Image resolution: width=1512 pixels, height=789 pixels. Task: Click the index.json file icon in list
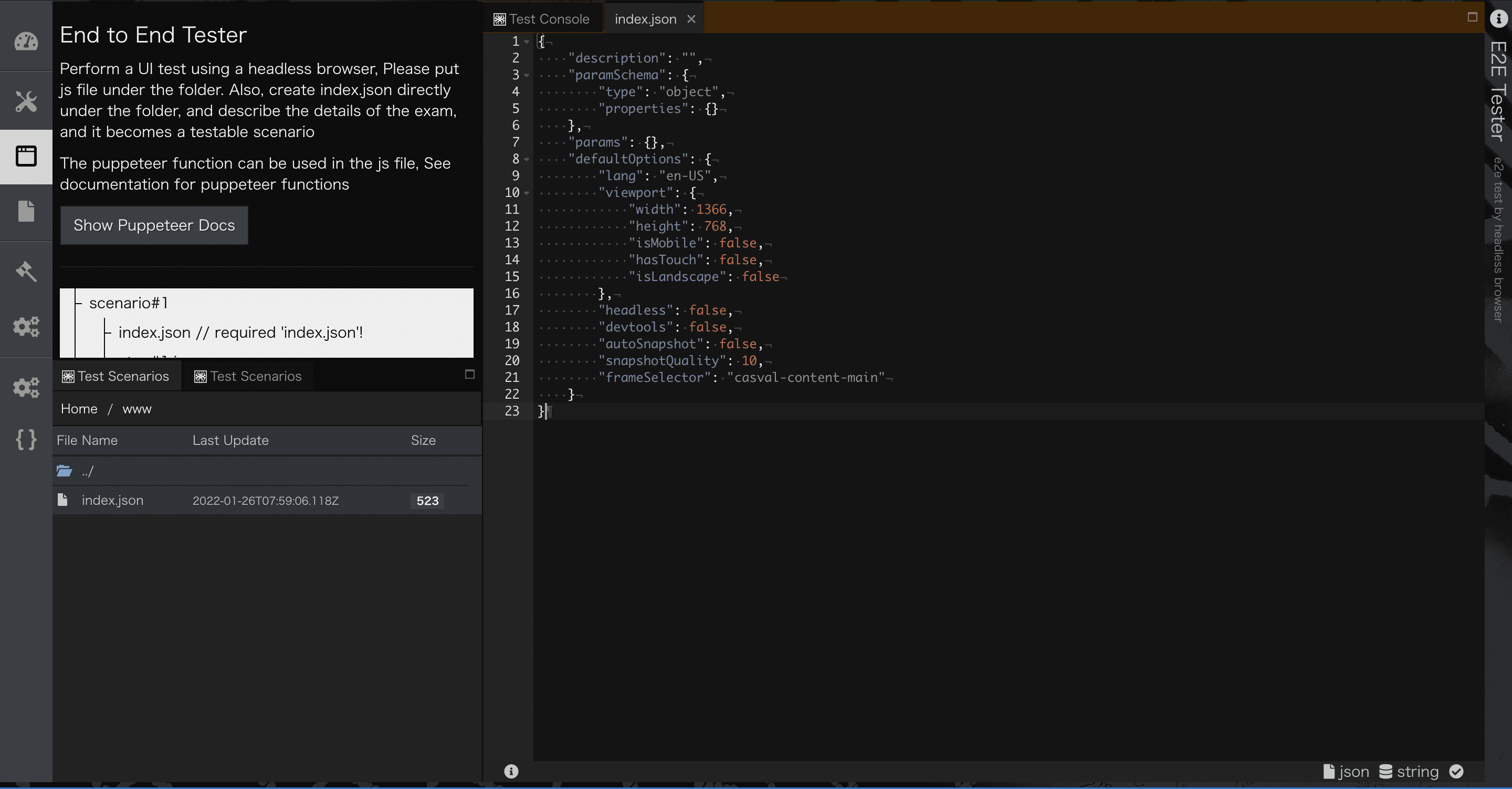pos(63,500)
